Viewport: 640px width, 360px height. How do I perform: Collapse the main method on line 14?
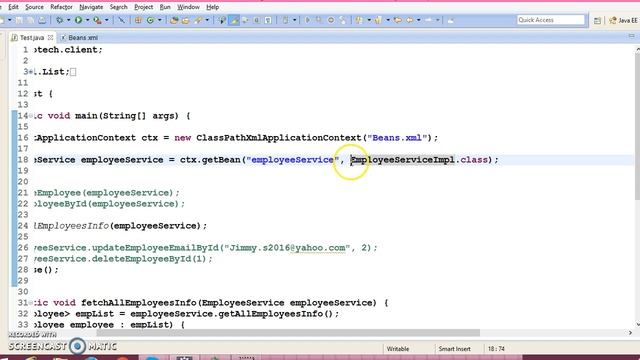(x=31, y=116)
